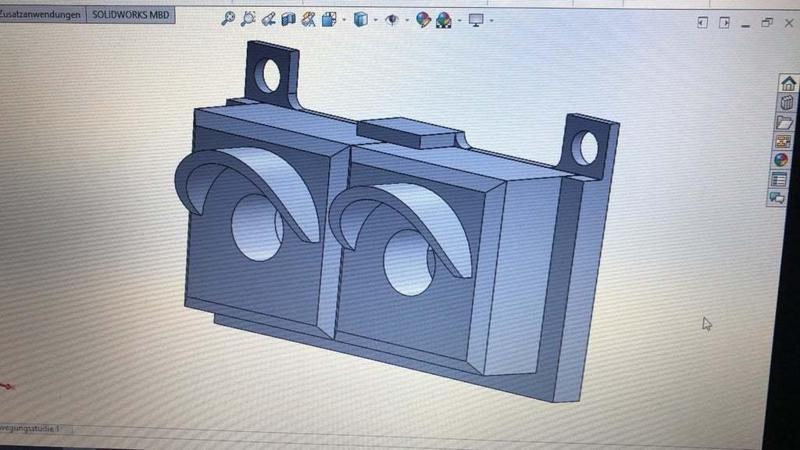
Task: Open the Design Library task pane icon
Action: pyautogui.click(x=786, y=103)
